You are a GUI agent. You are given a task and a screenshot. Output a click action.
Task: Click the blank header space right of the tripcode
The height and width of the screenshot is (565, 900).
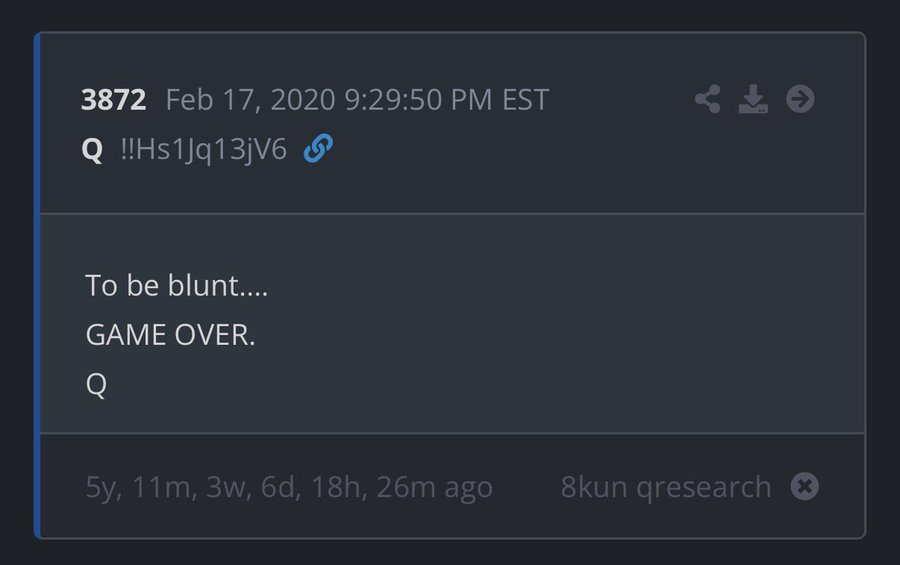point(520,150)
